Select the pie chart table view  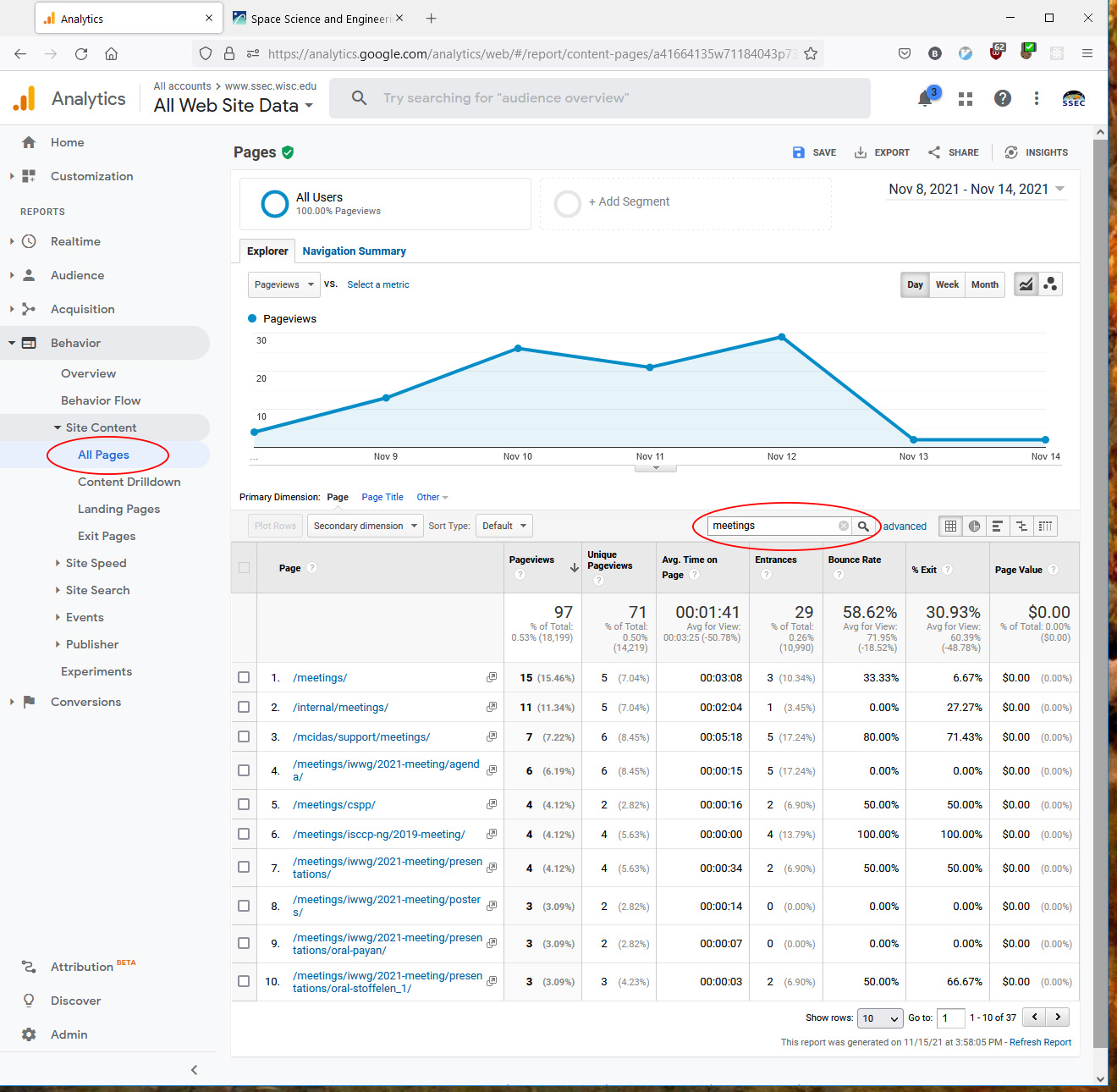click(x=974, y=527)
